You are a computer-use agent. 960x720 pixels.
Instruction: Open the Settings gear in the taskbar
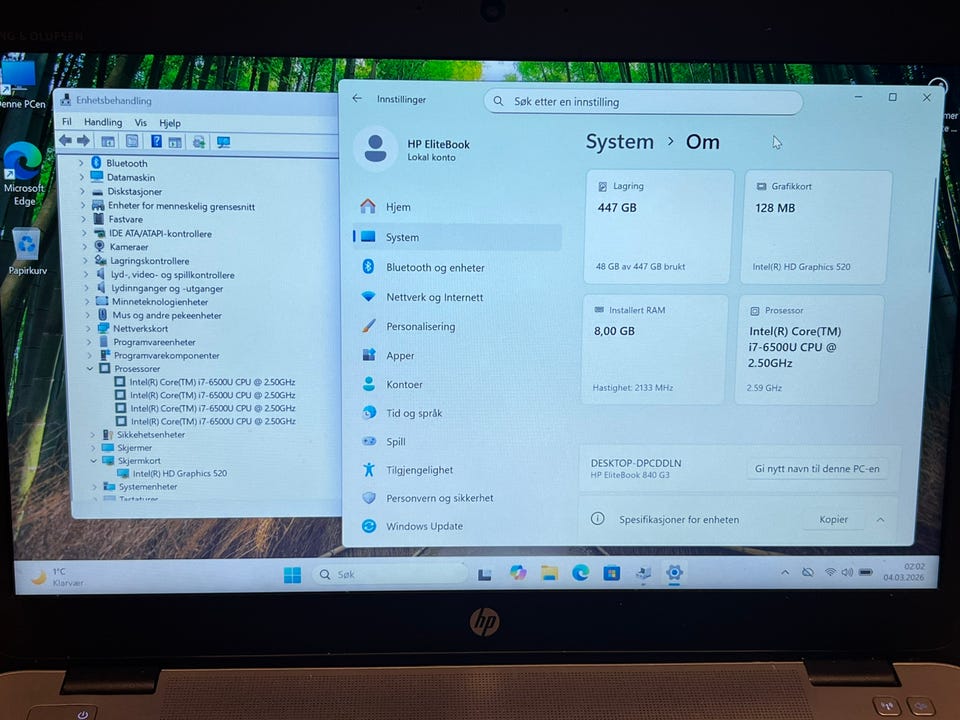[x=674, y=572]
